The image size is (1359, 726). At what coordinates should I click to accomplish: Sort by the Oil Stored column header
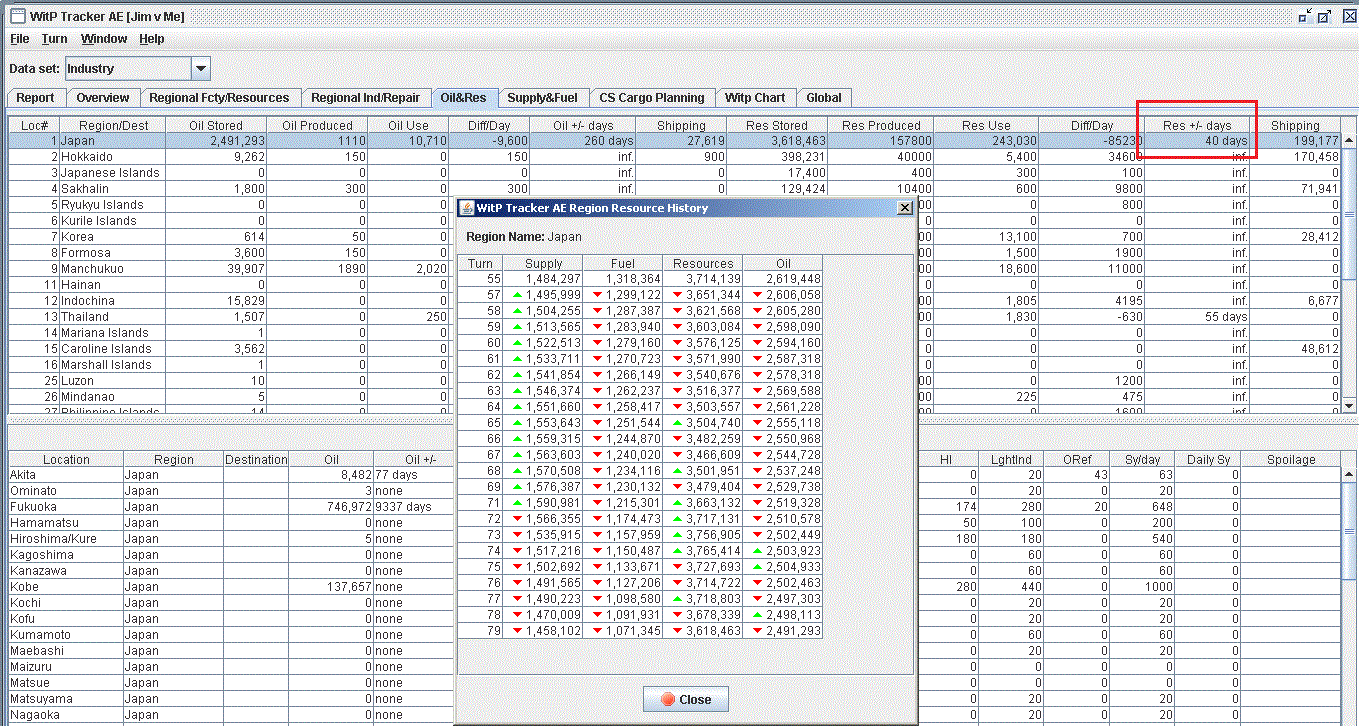tap(216, 125)
